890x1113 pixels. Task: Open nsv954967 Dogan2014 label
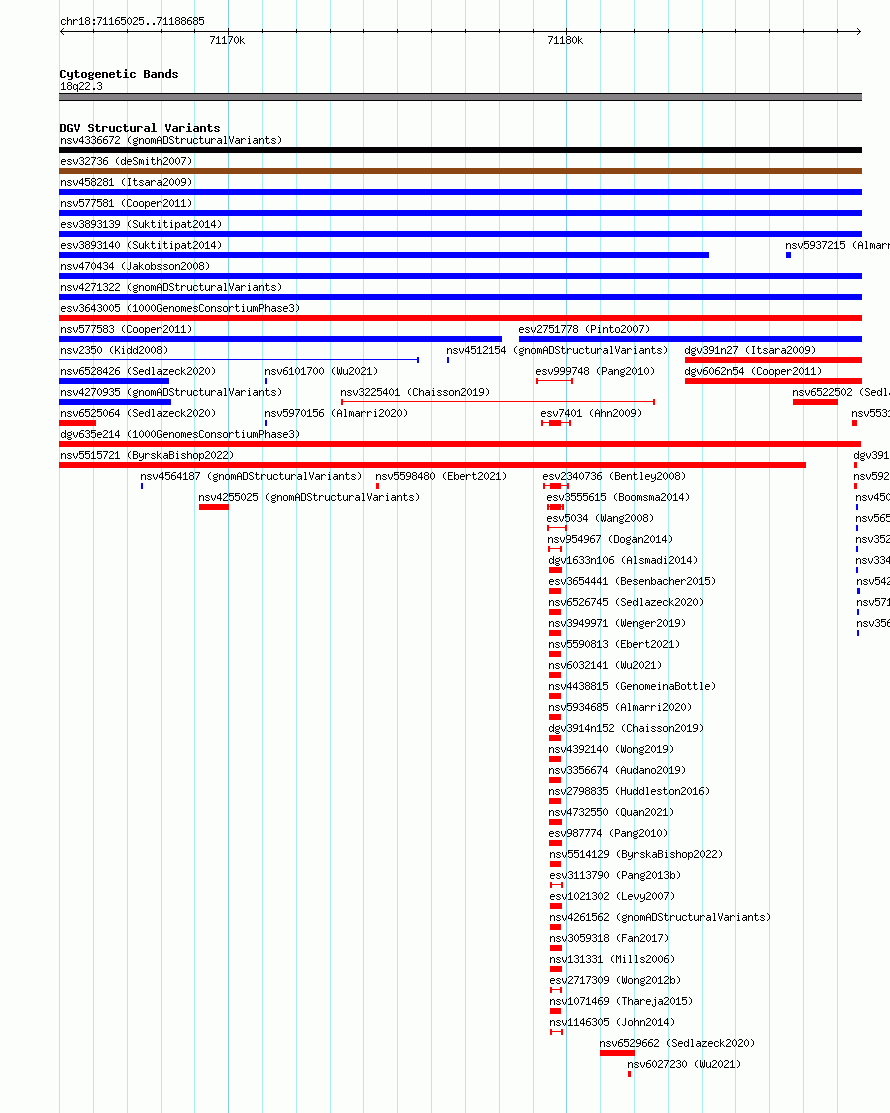pyautogui.click(x=610, y=539)
